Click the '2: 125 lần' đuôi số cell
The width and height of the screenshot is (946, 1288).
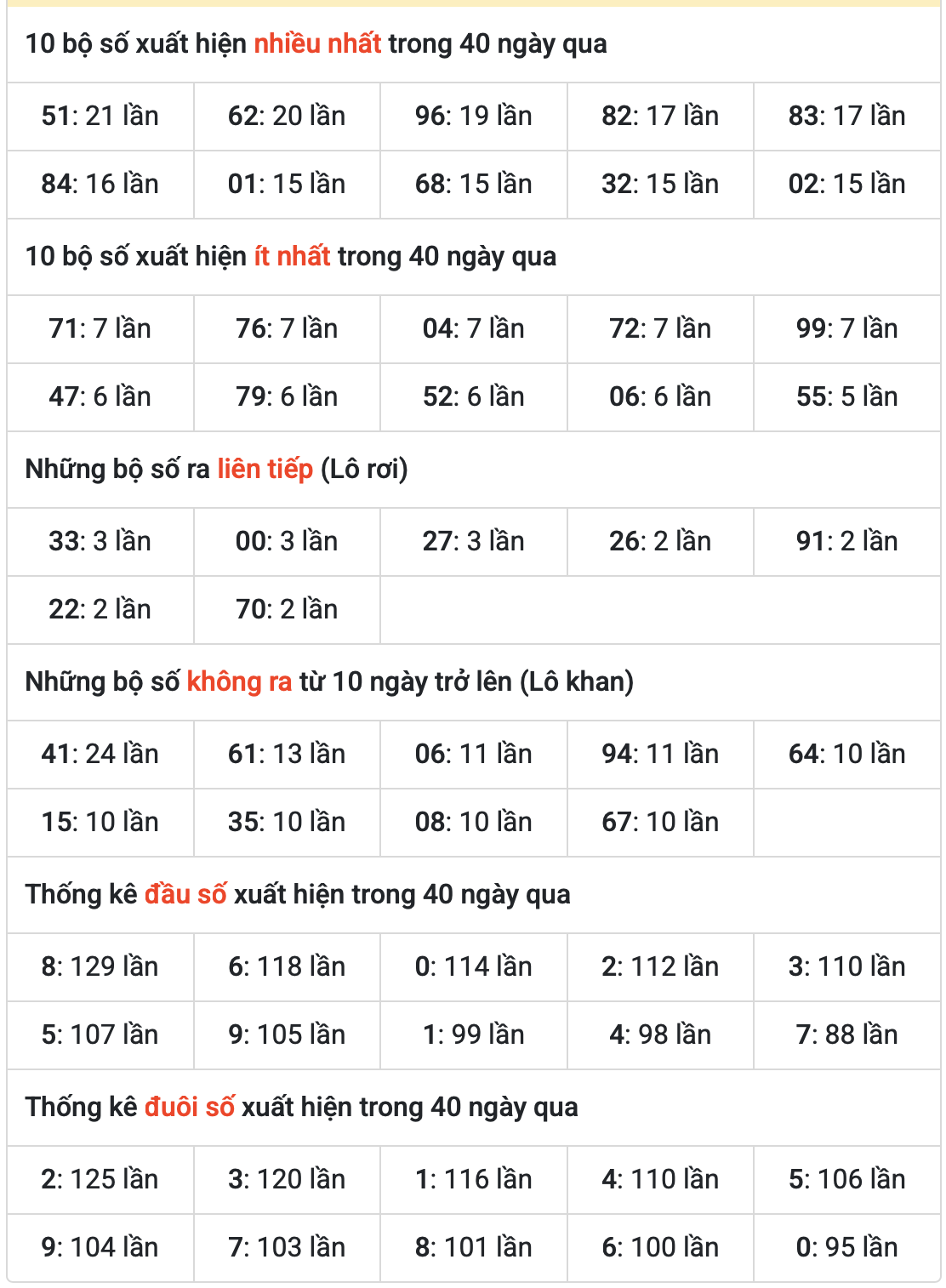click(100, 1180)
